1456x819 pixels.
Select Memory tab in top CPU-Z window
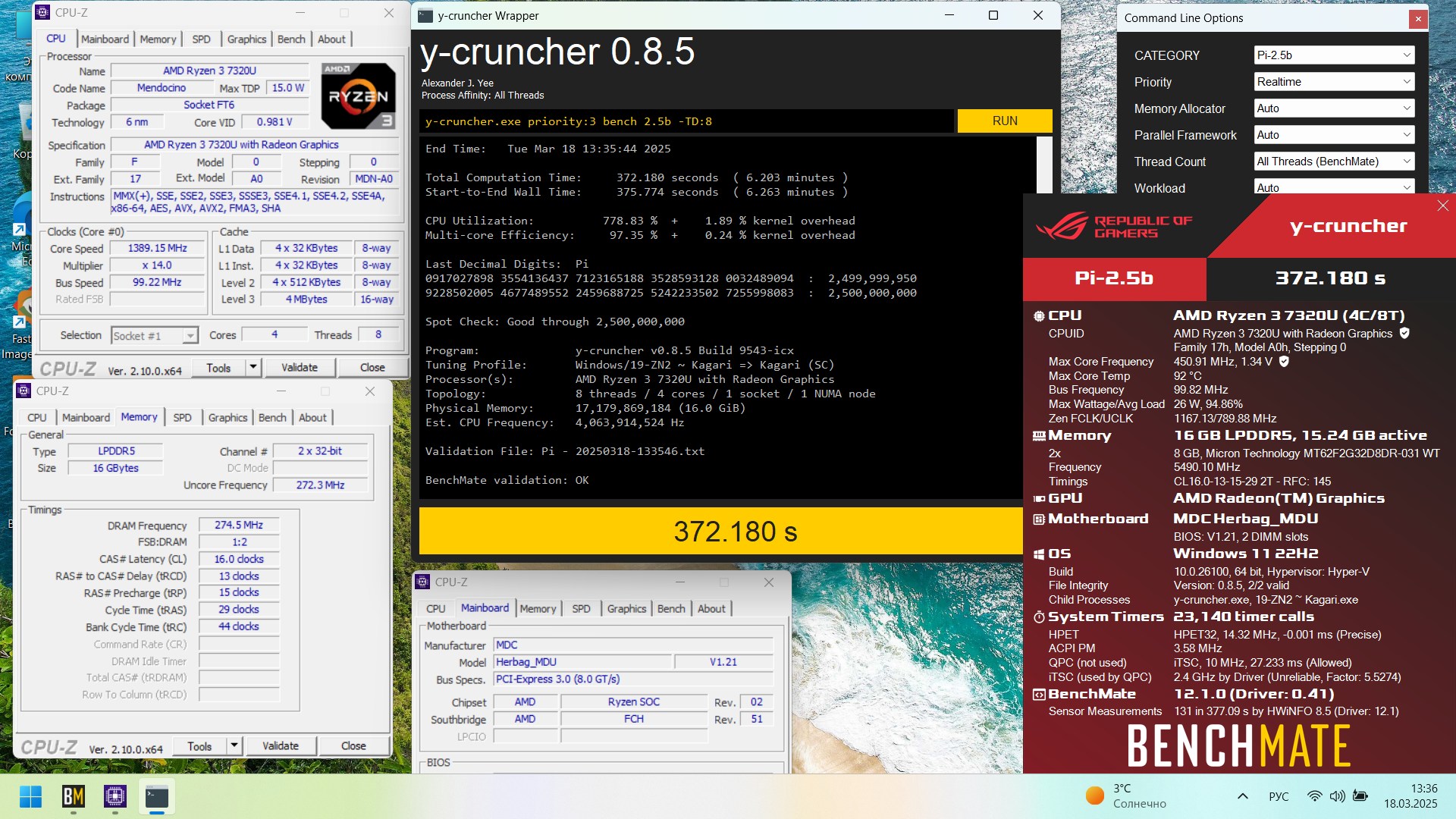click(x=158, y=39)
